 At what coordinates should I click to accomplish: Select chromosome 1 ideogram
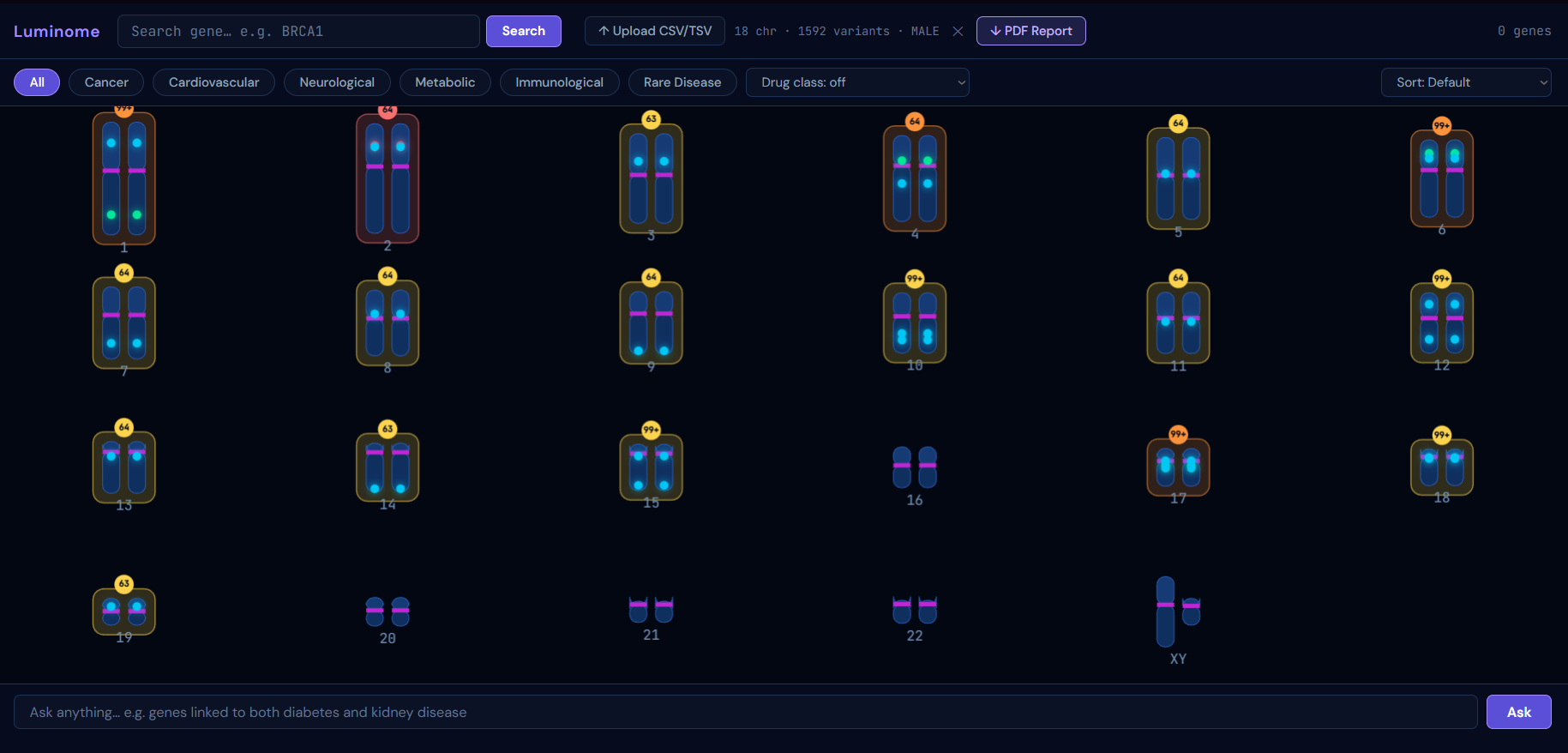click(124, 178)
